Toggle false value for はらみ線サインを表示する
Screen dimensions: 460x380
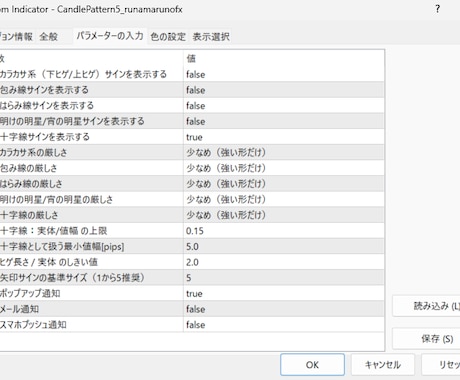(x=284, y=106)
